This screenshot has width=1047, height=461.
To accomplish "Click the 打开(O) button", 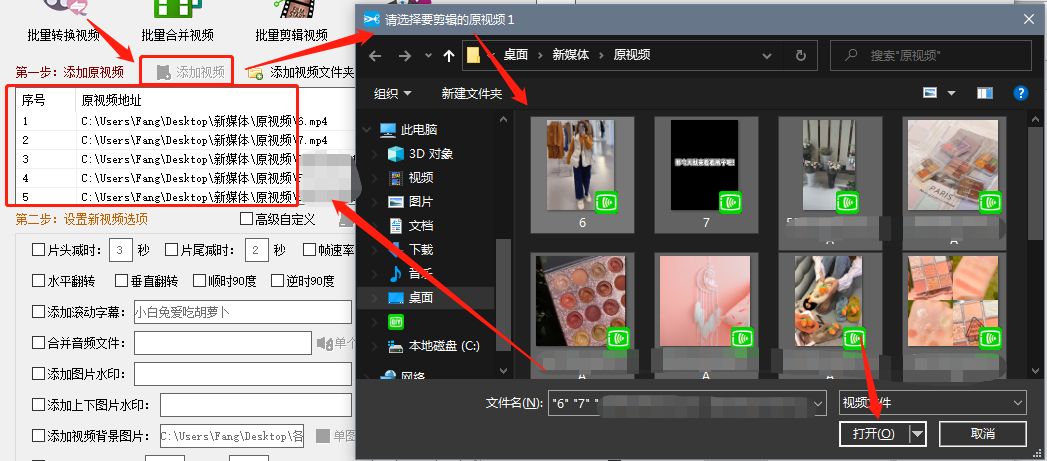I will pos(874,434).
